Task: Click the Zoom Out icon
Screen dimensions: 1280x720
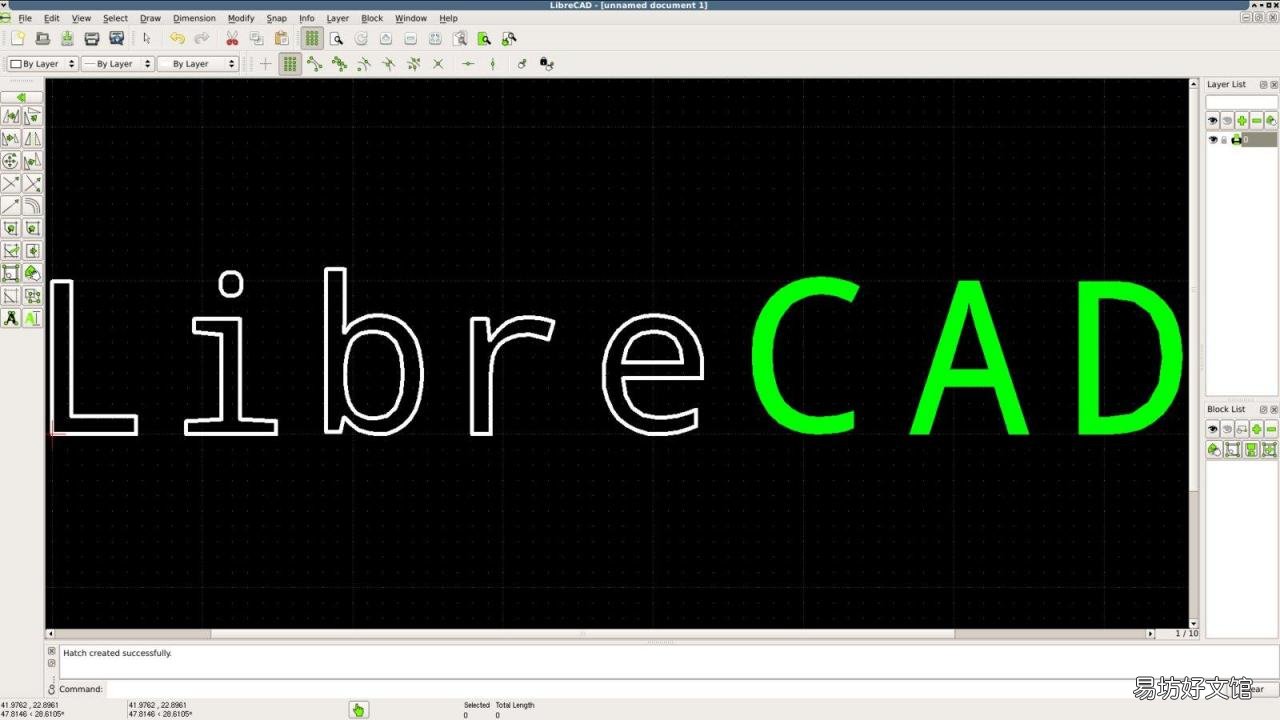Action: pos(410,39)
